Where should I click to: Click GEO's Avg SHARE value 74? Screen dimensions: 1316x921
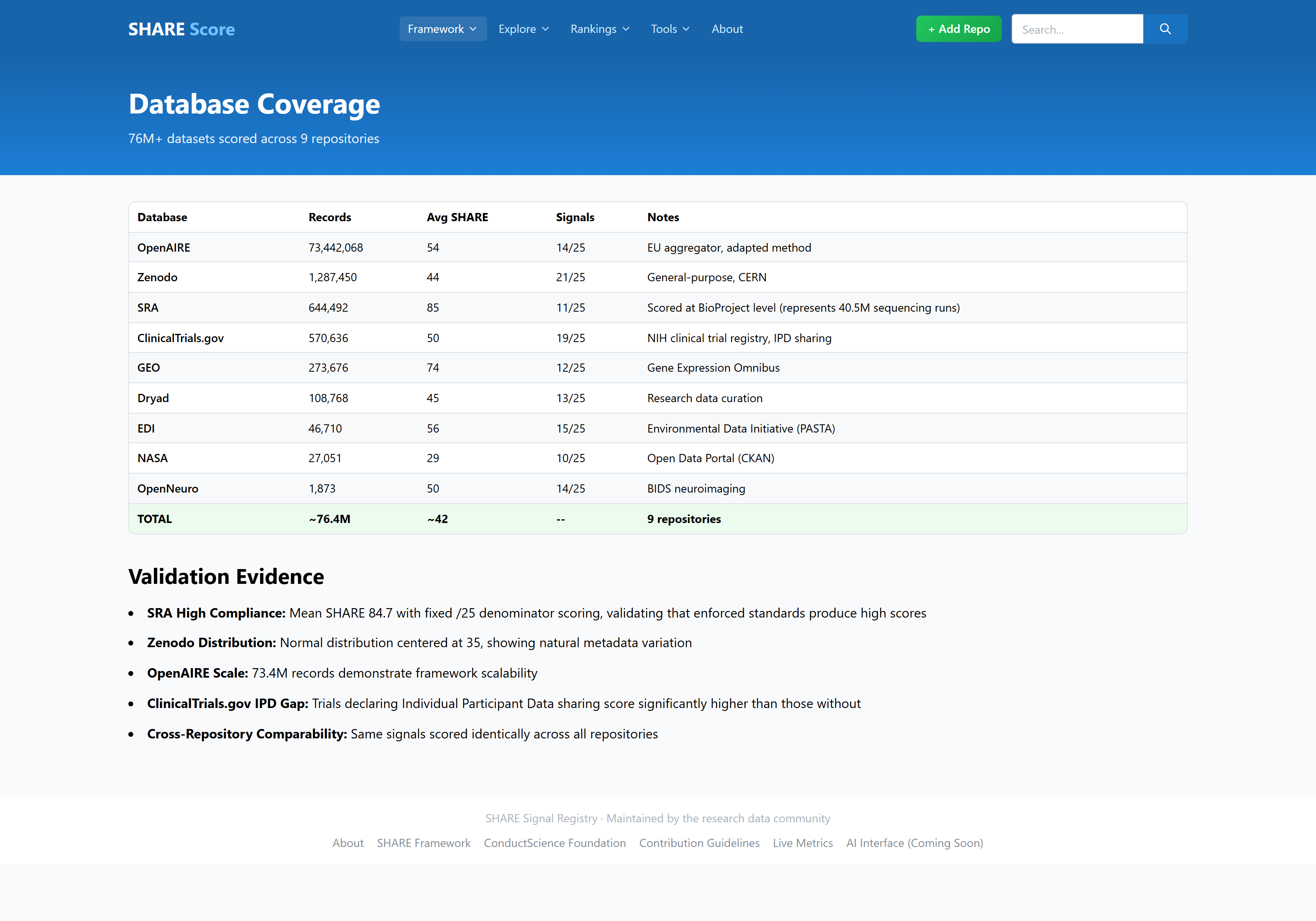(x=433, y=368)
